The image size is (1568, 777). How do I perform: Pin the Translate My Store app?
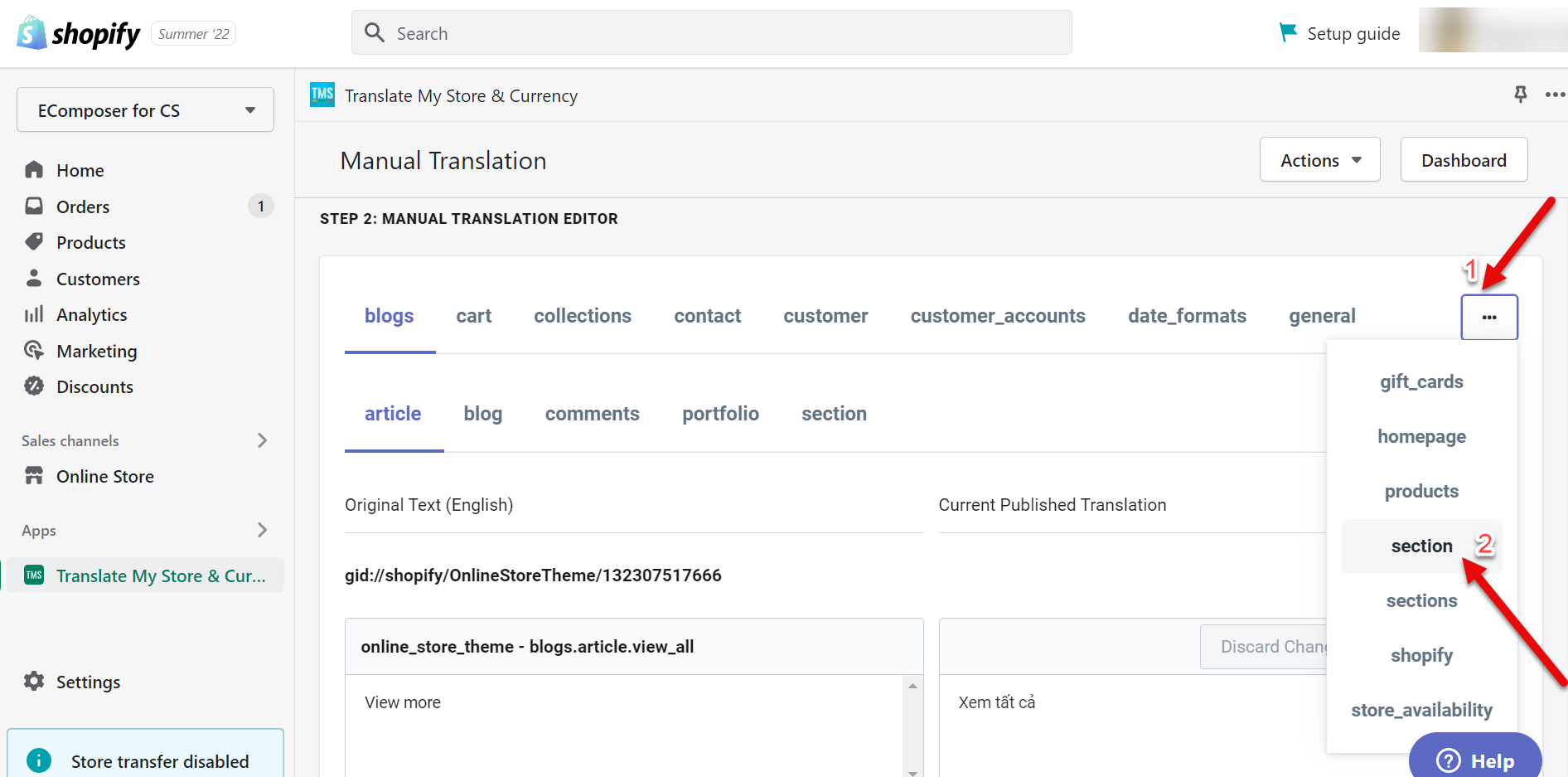click(1520, 95)
